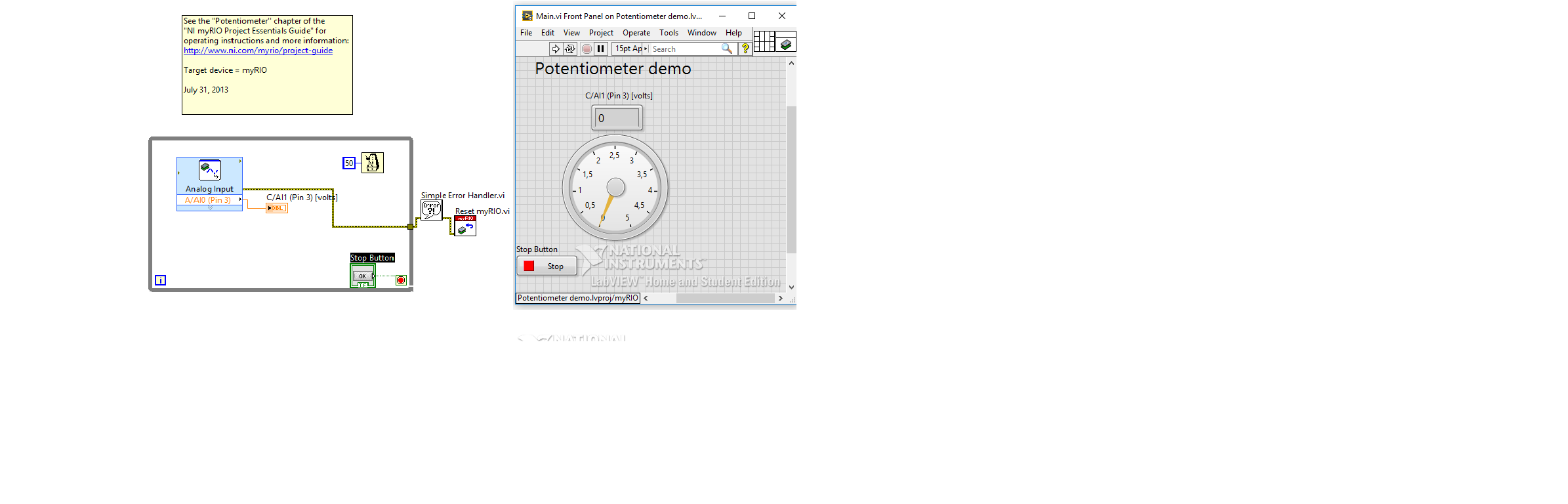Viewport: 1568px width, 504px height.
Task: Expand the Analog Input node with the double chevron
Action: 210,208
